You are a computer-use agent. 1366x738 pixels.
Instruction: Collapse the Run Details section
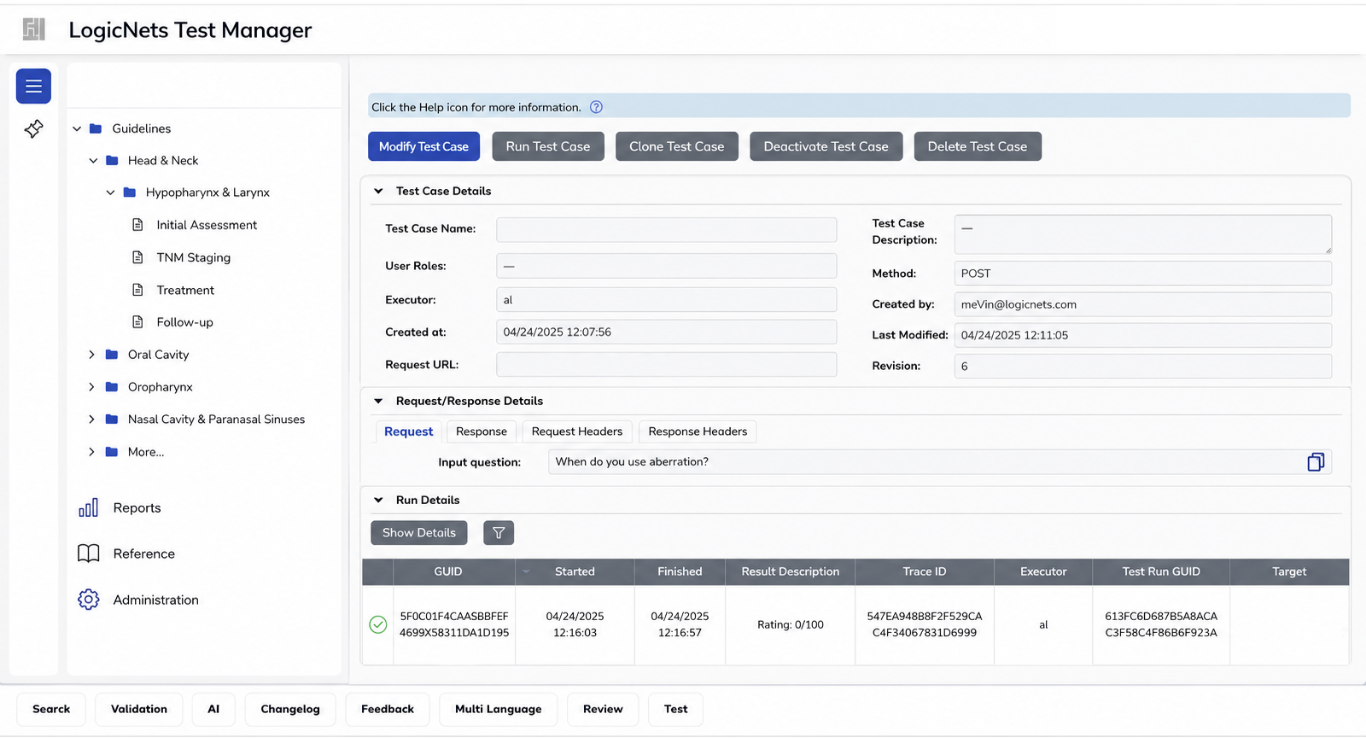point(378,500)
